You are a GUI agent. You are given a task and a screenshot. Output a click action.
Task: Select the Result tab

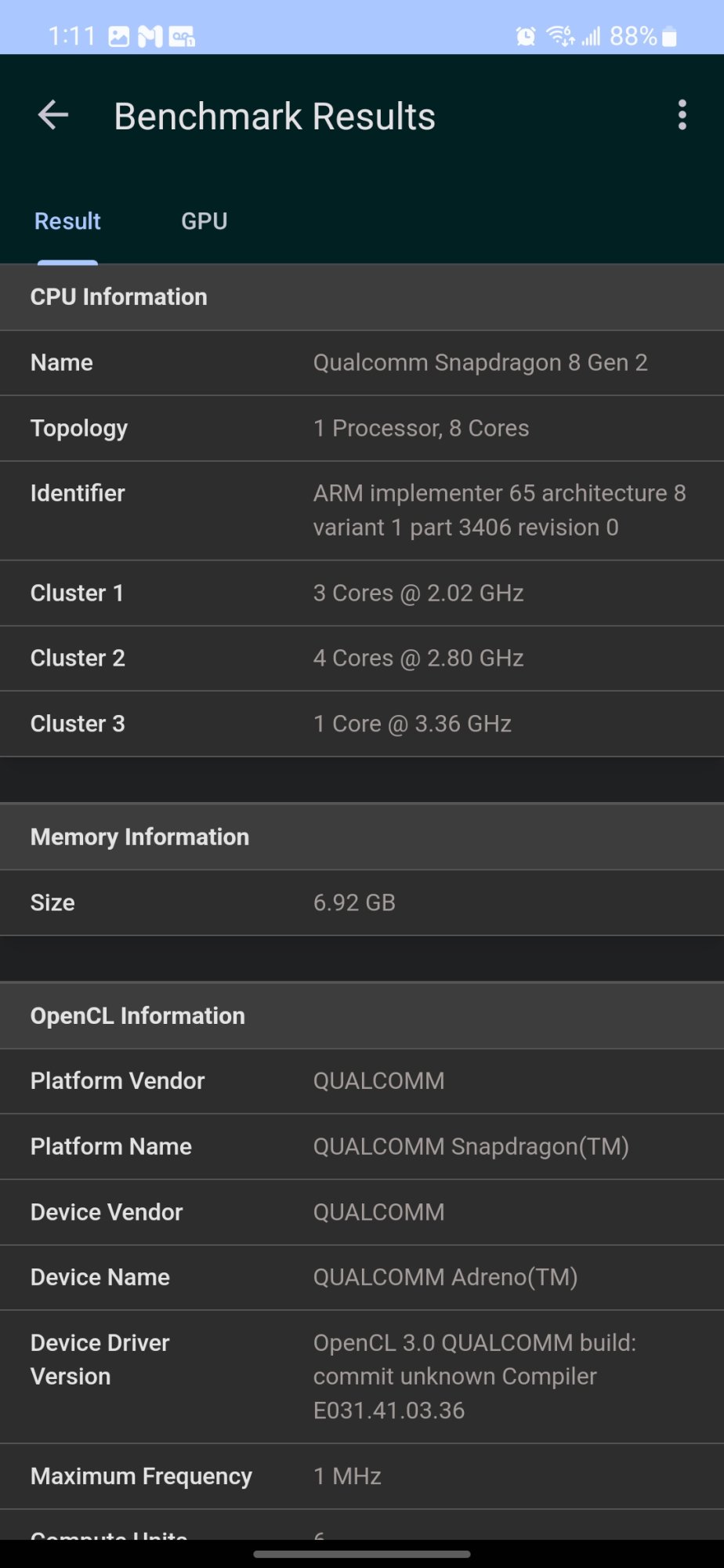pos(67,221)
